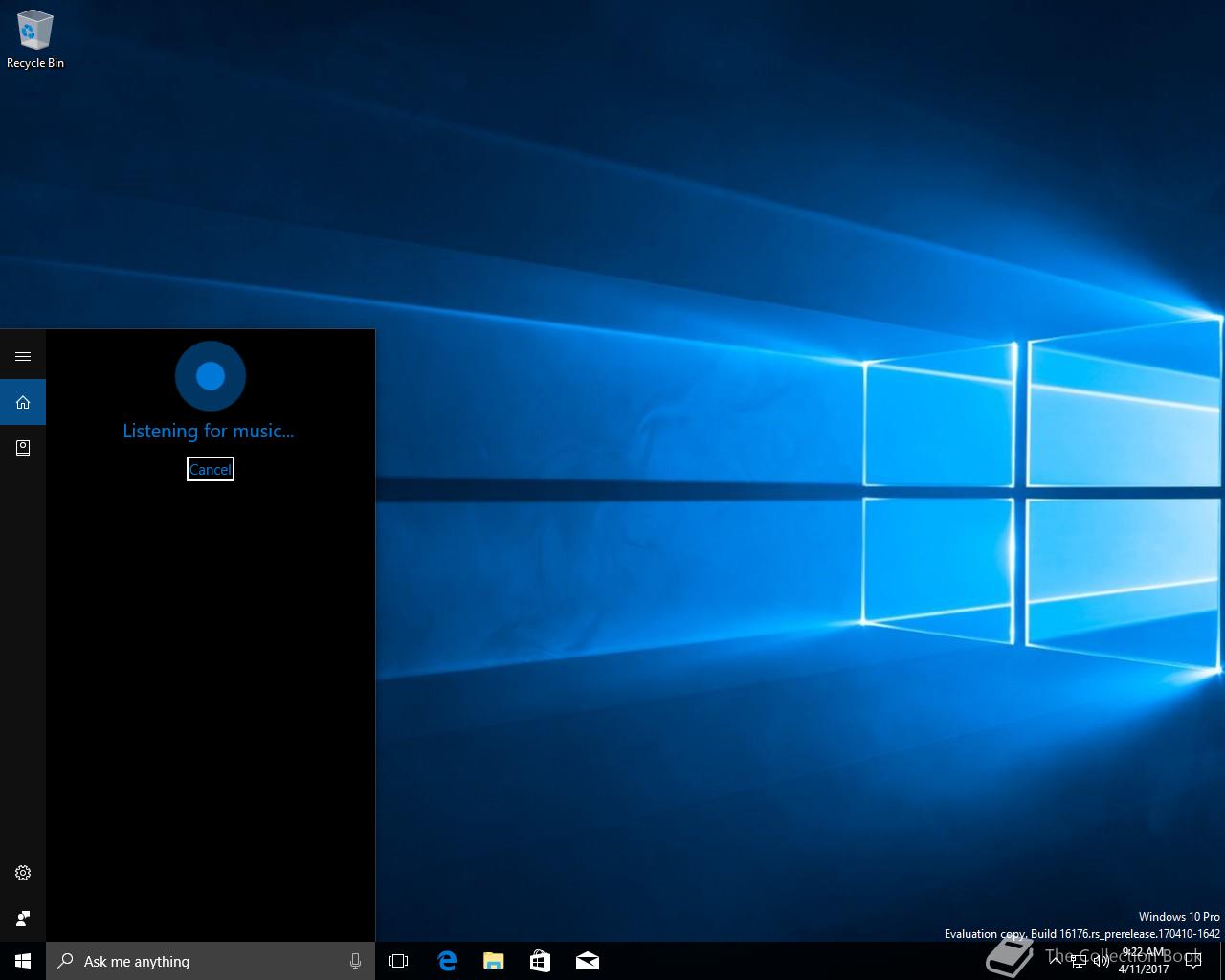
Task: Open the Store from taskbar
Action: [540, 961]
